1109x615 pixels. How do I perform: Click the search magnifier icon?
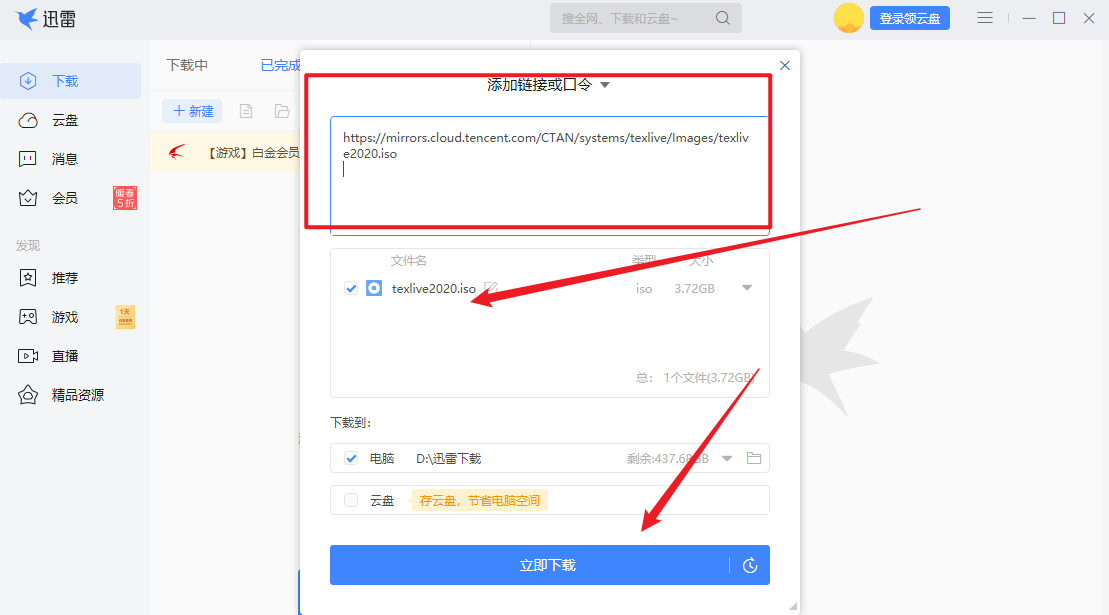tap(722, 18)
